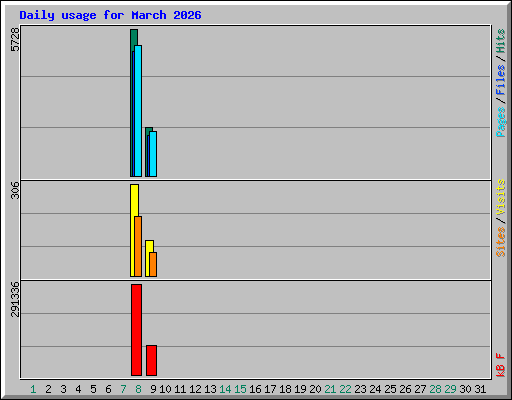Select the tall cyan Pages bar for day 8
512x400 pixels.
point(138,111)
